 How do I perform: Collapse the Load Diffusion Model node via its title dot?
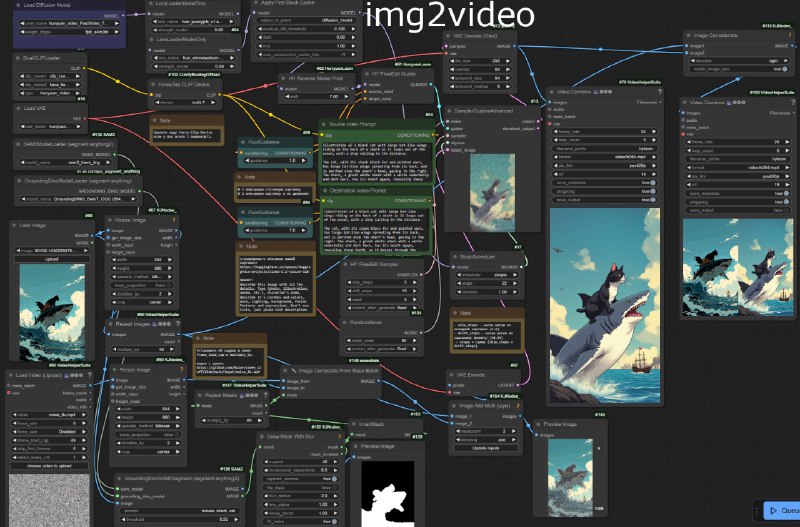[18, 5]
